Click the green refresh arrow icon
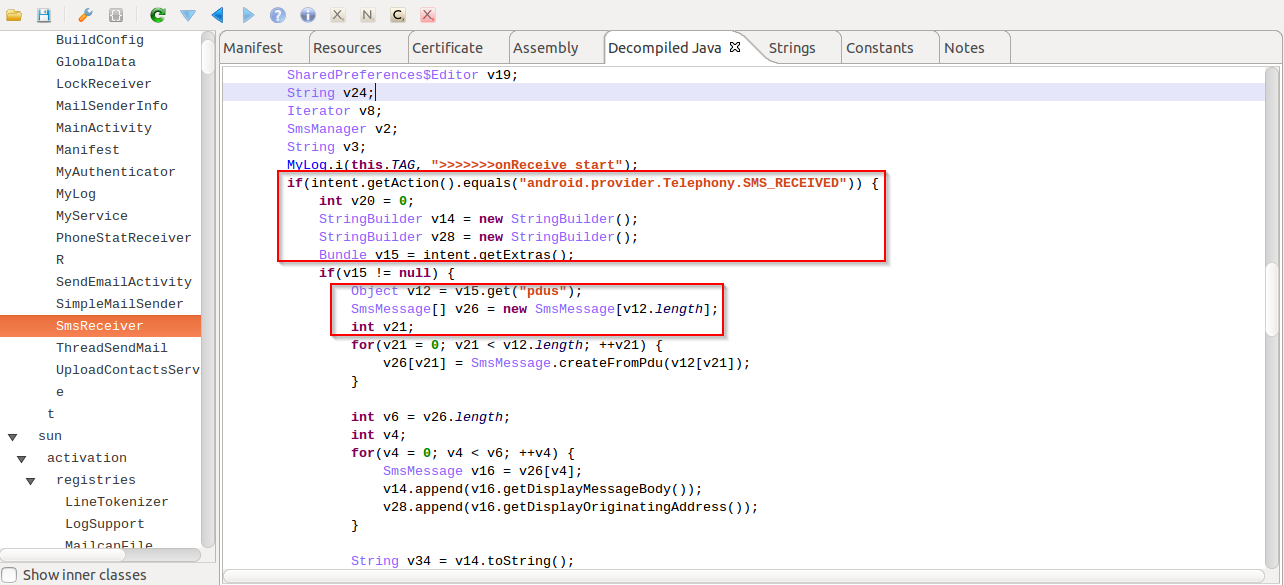Screen dimensions: 1284x585 click(157, 15)
